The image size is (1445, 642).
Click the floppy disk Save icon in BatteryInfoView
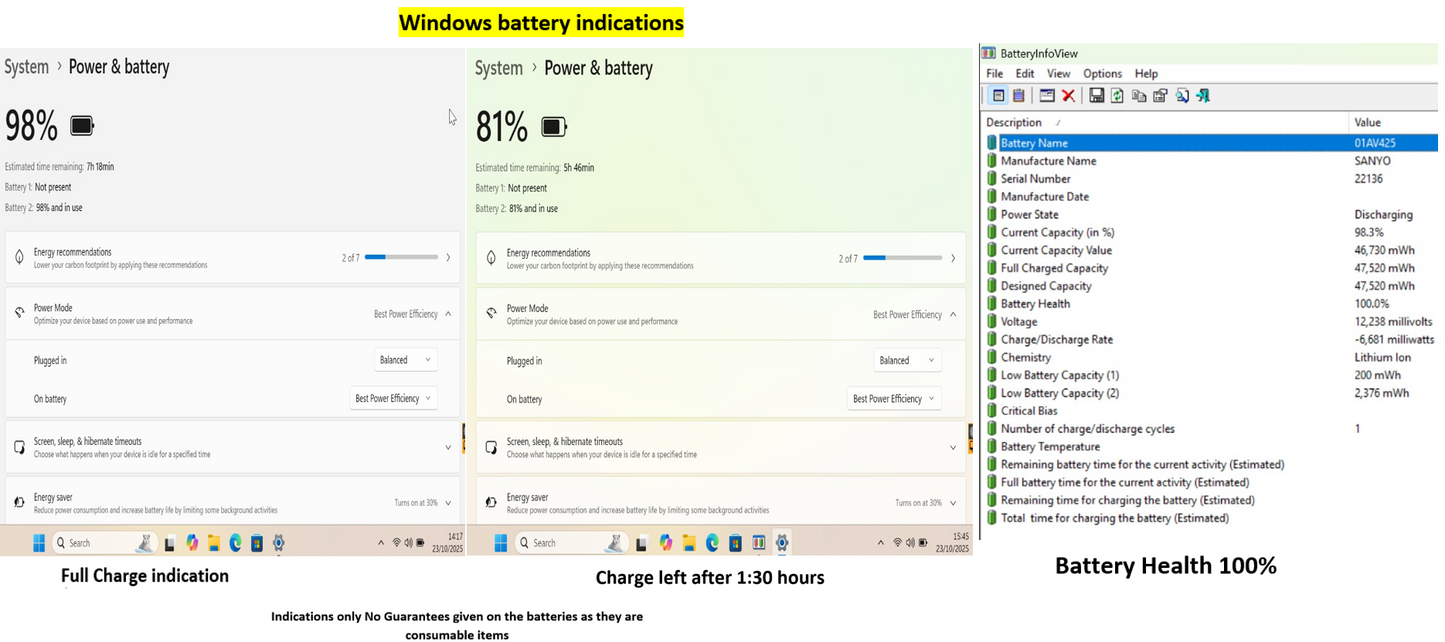[1096, 96]
